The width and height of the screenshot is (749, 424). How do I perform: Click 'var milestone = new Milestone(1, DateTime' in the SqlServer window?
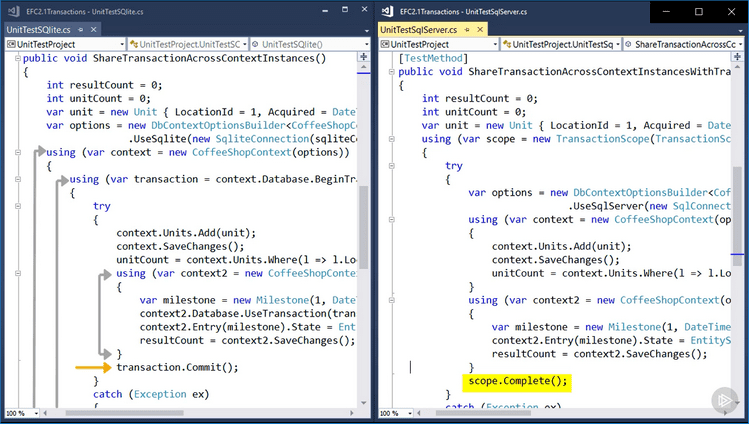(x=611, y=327)
